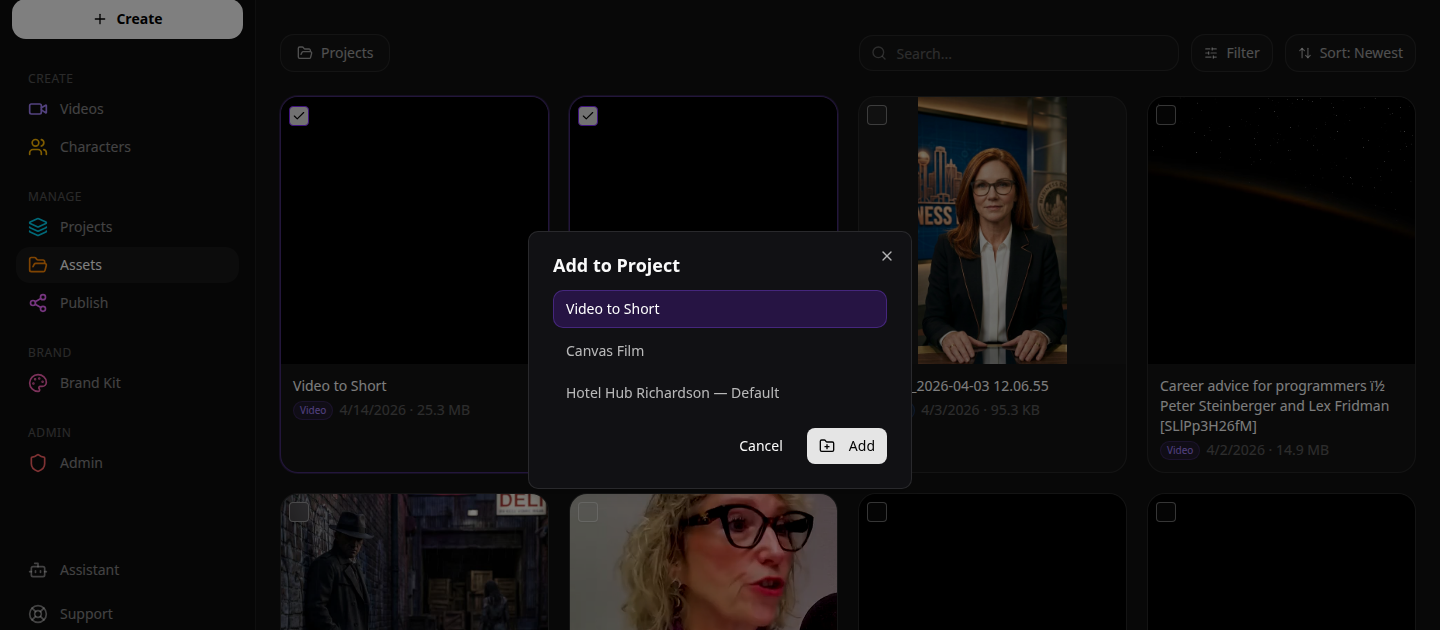Click the Add button in dialog
Image resolution: width=1440 pixels, height=630 pixels.
tap(847, 446)
